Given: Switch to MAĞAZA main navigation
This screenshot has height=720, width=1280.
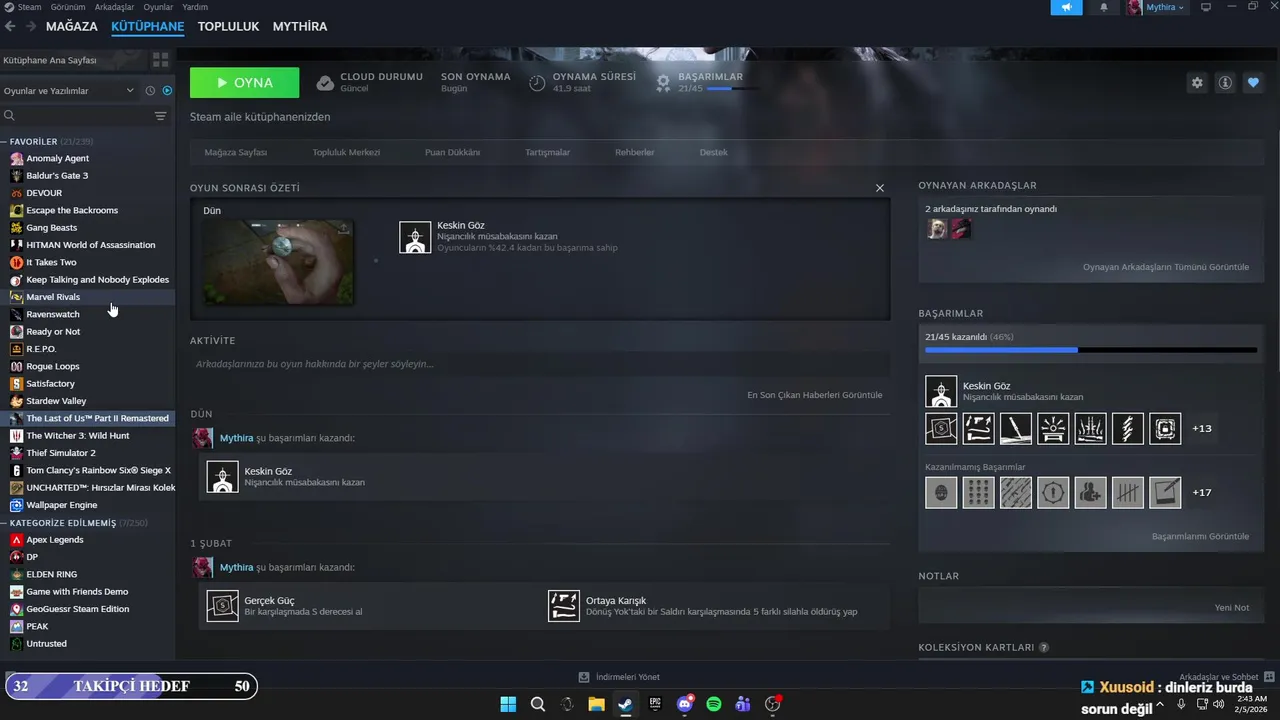Looking at the screenshot, I should click(72, 26).
